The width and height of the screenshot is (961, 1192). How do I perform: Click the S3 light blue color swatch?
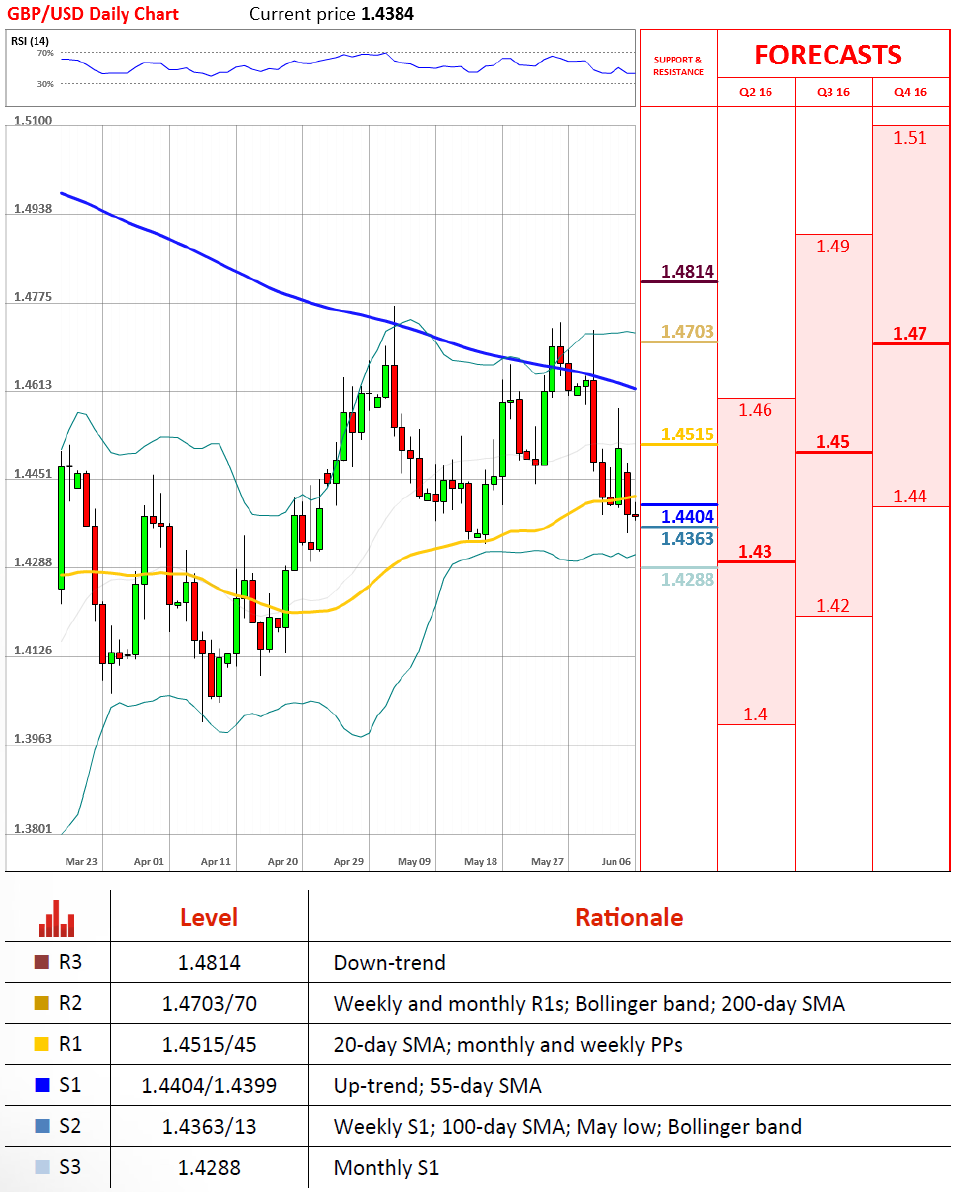tap(42, 1167)
